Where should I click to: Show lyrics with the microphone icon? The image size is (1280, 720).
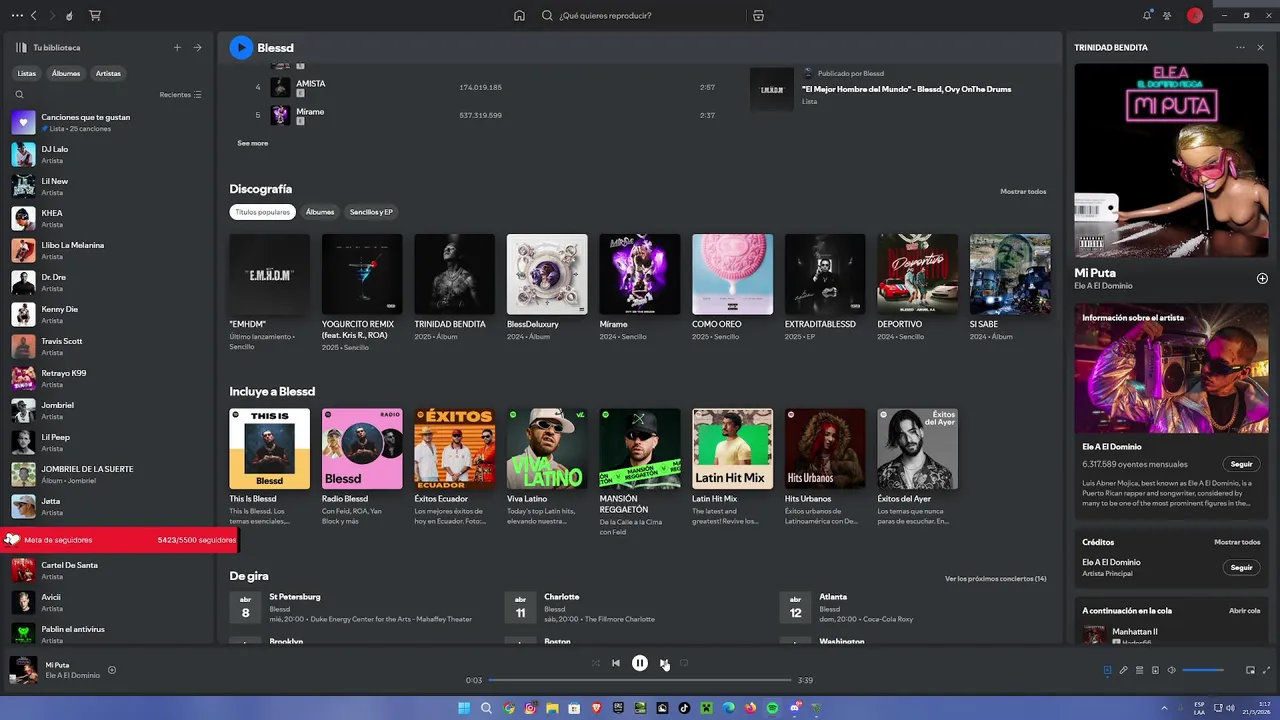(x=1123, y=670)
